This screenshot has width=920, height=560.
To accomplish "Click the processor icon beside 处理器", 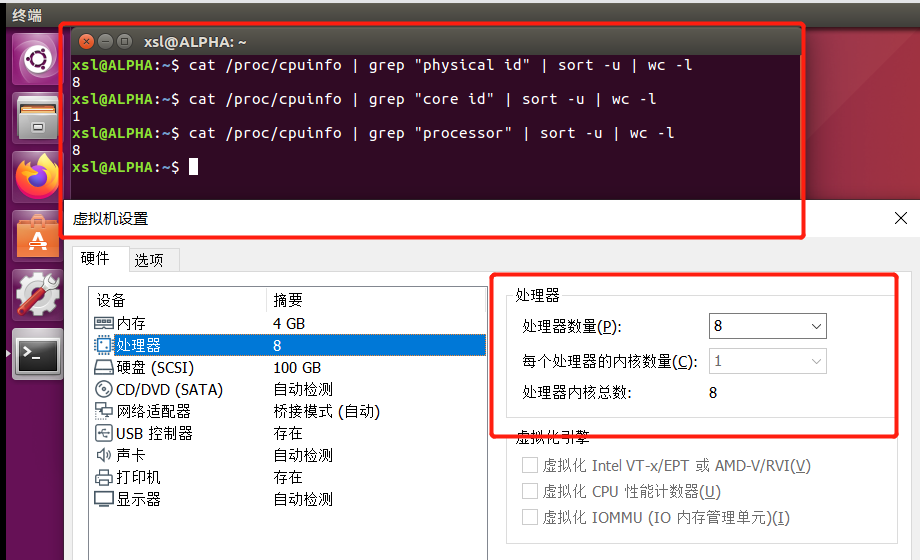I will click(103, 345).
